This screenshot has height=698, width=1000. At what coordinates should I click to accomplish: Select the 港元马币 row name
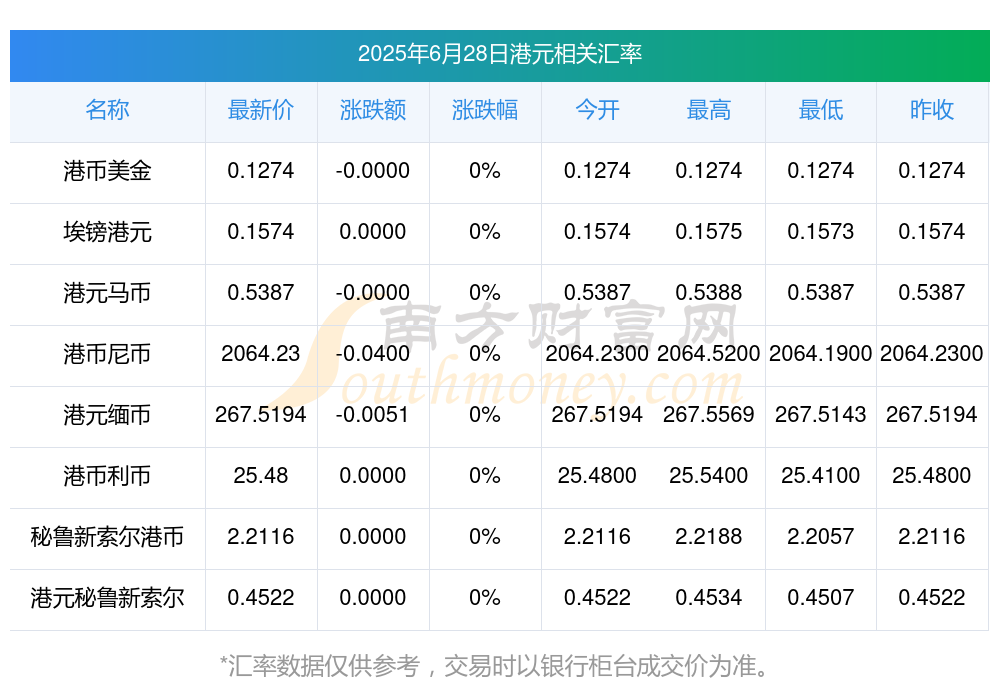107,293
